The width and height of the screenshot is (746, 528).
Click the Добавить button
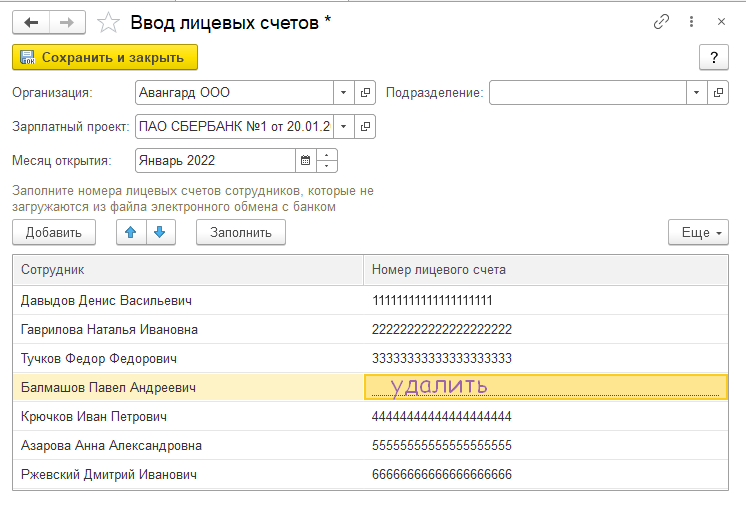(53, 232)
